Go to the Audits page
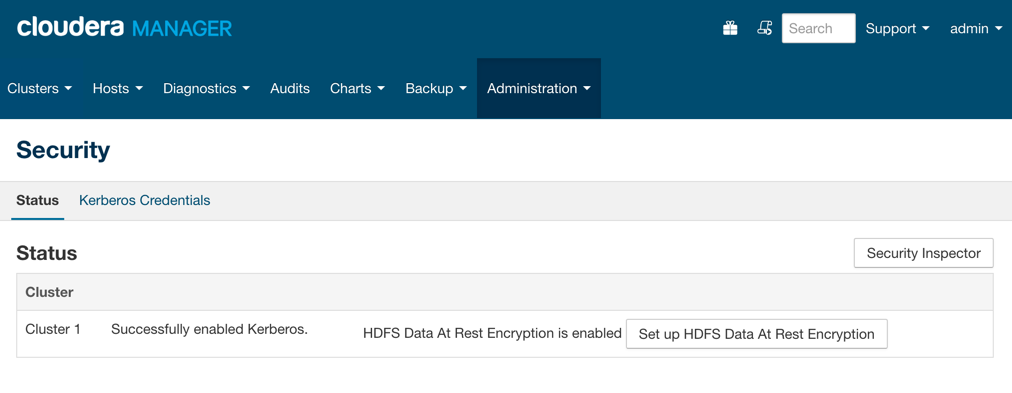This screenshot has height=393, width=1012. pyautogui.click(x=290, y=88)
